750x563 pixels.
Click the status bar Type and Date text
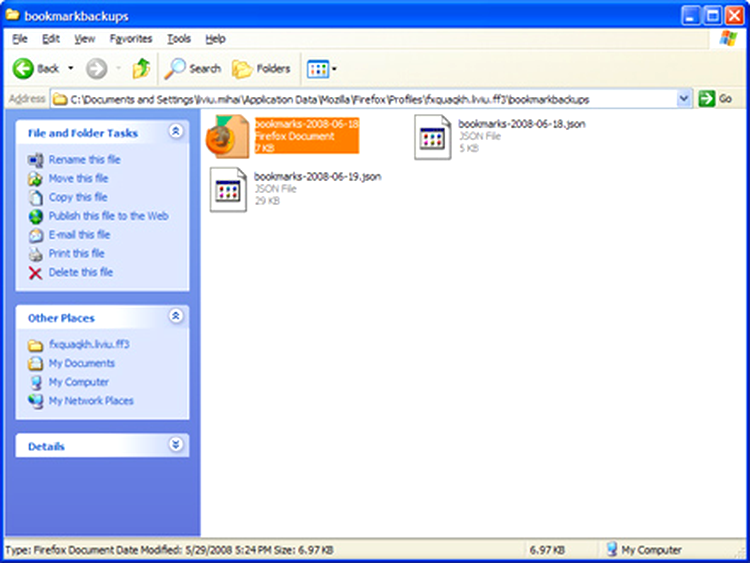tap(169, 550)
